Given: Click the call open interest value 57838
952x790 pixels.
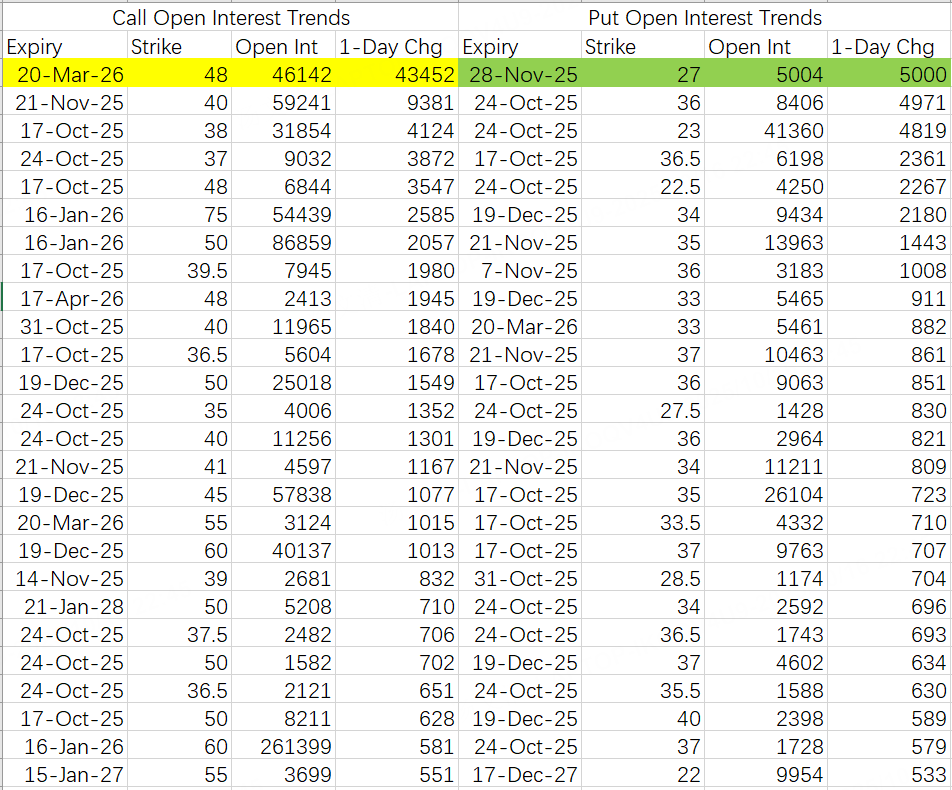Looking at the screenshot, I should pos(283,494).
